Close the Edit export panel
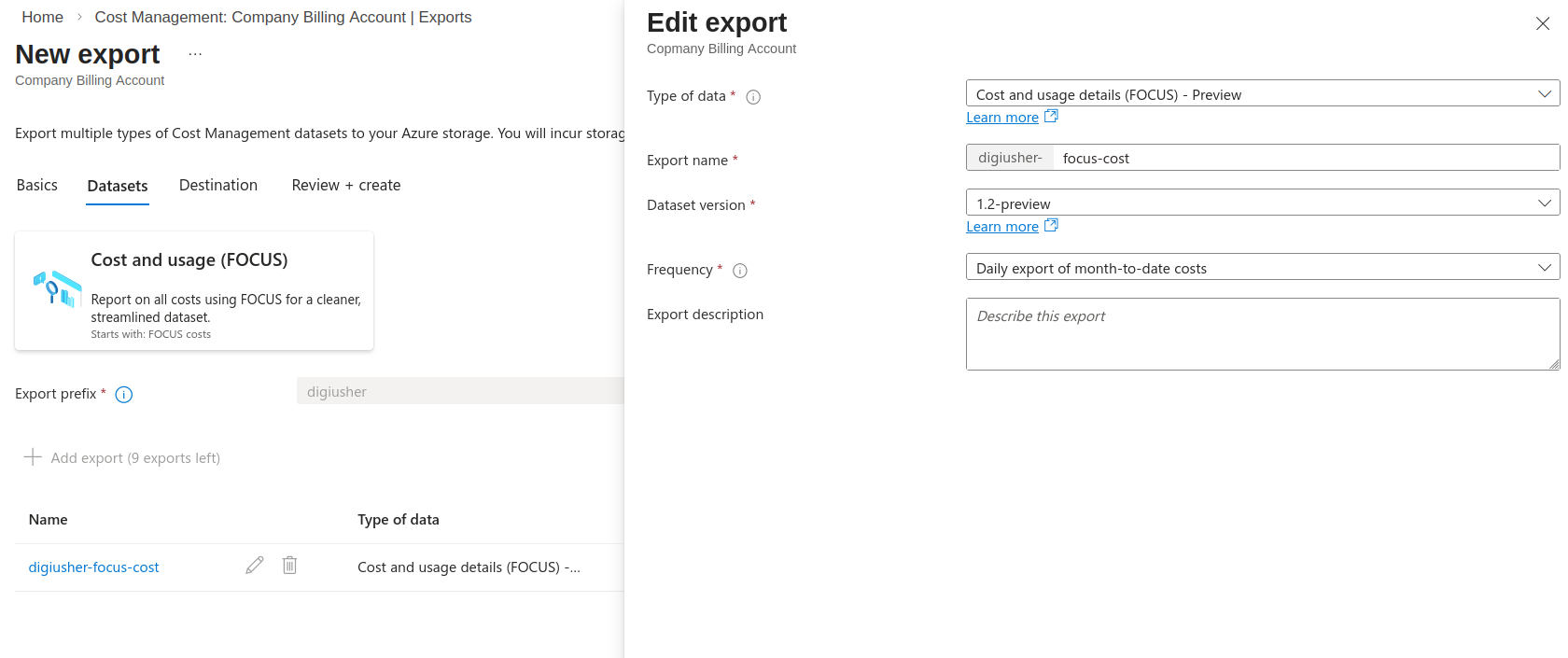Image resolution: width=1568 pixels, height=658 pixels. 1543,23
